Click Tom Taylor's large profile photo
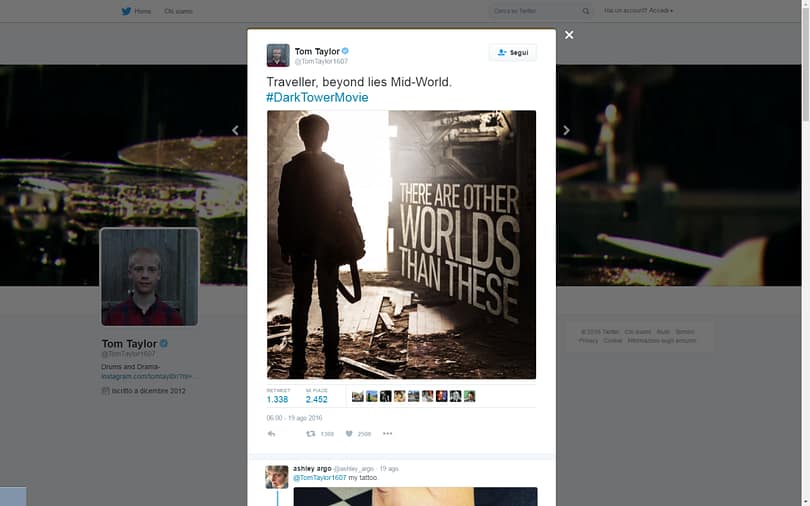Screen dimensions: 810x506 tap(149, 277)
